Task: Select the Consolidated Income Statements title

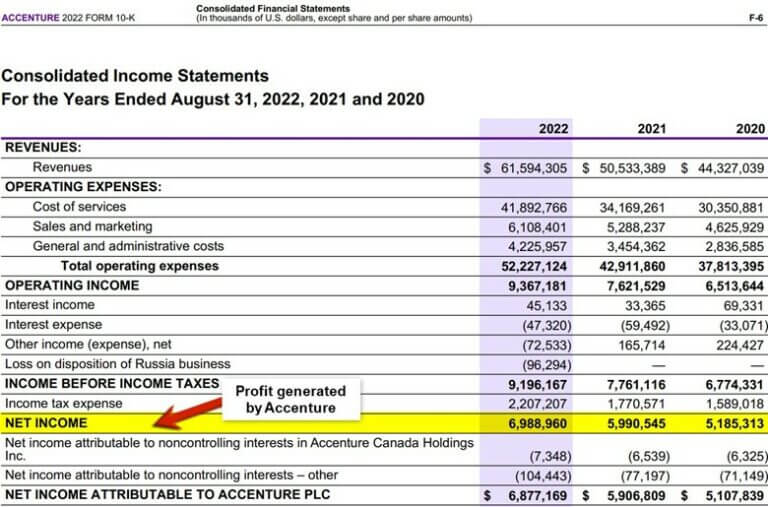Action: (135, 76)
